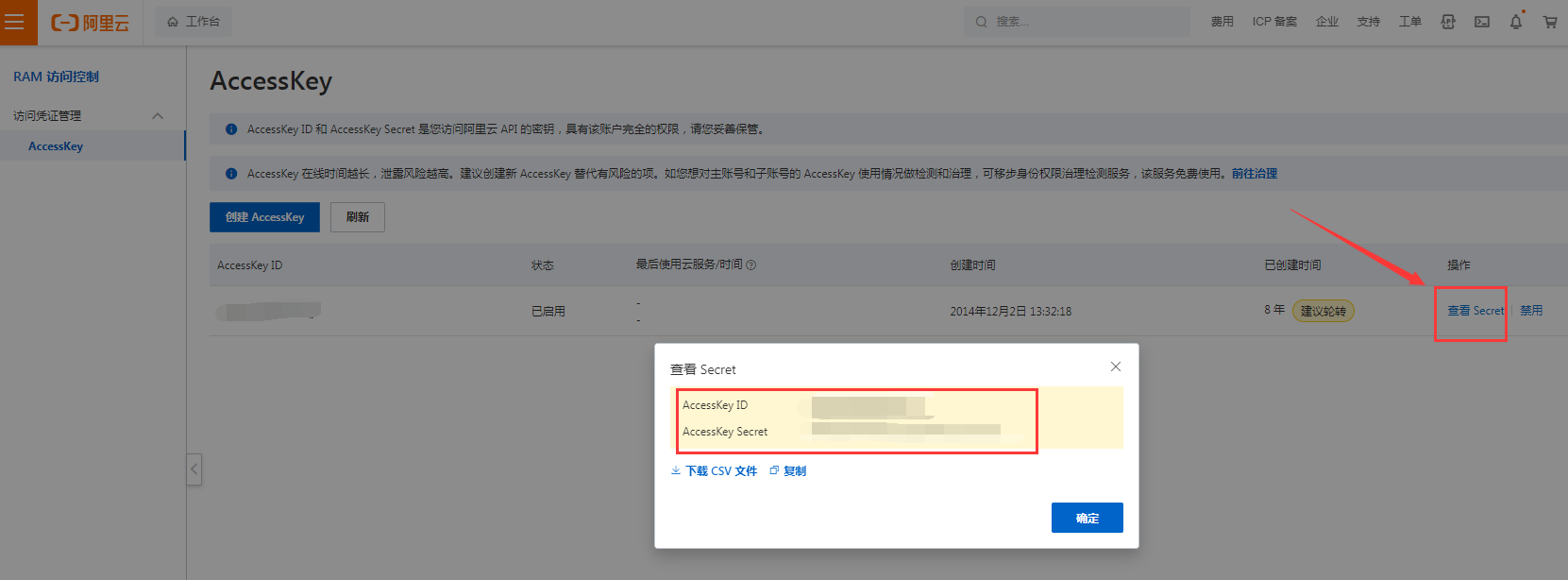This screenshot has width=1568, height=580.
Task: Open the 工单 menu
Action: pyautogui.click(x=1410, y=22)
